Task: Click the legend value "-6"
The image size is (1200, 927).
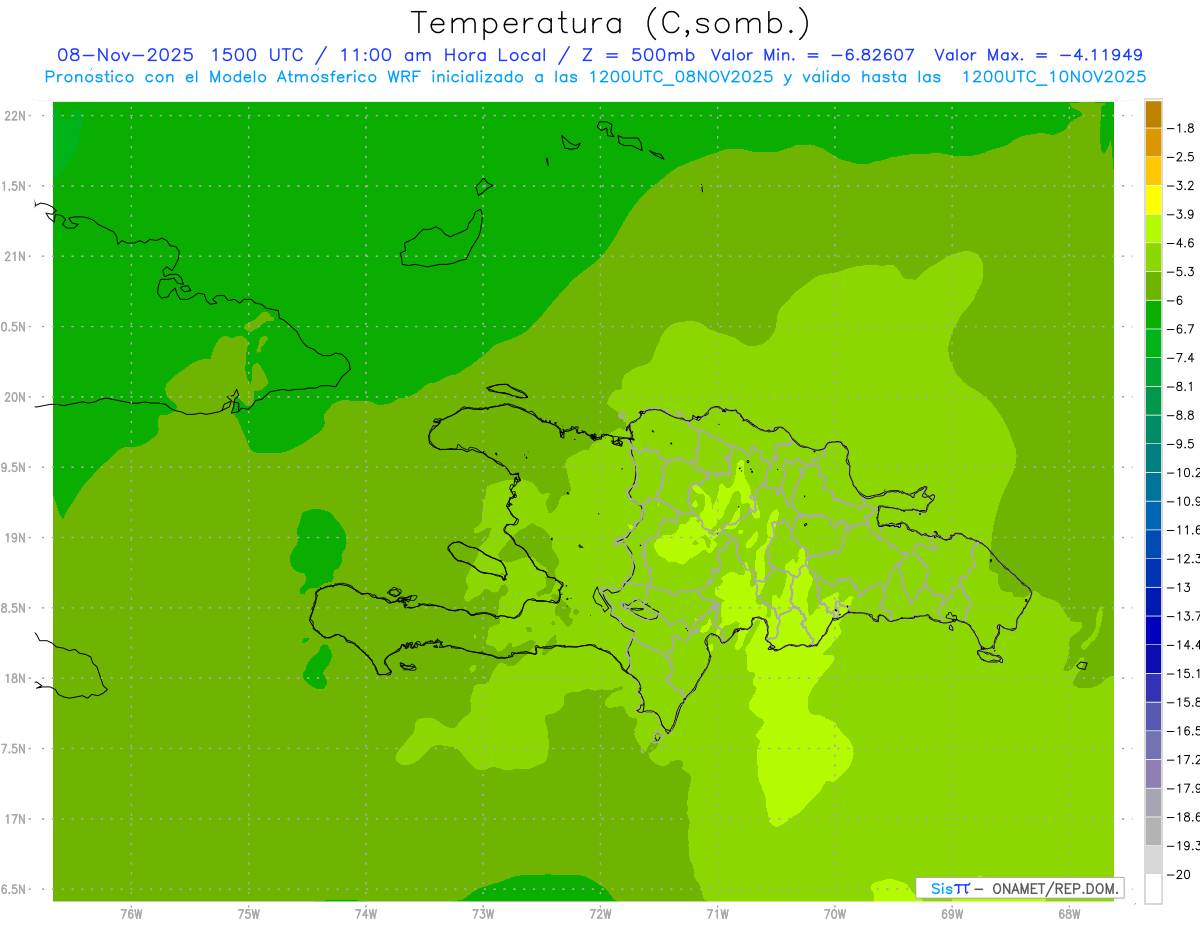Action: coord(1174,300)
